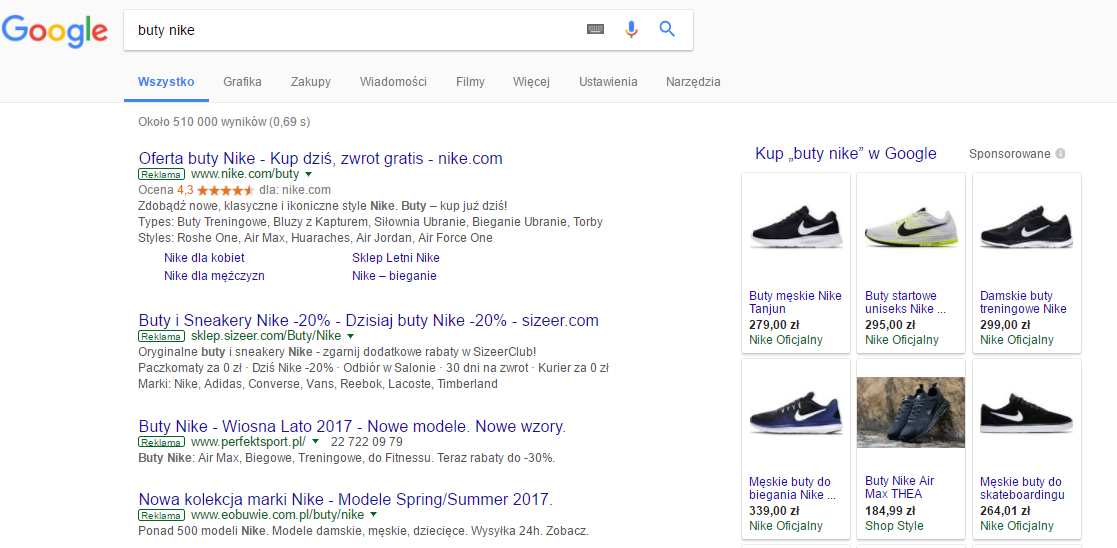Follow the 'Nike dla kobiet' sitelink
This screenshot has width=1117, height=548.
pyautogui.click(x=204, y=258)
